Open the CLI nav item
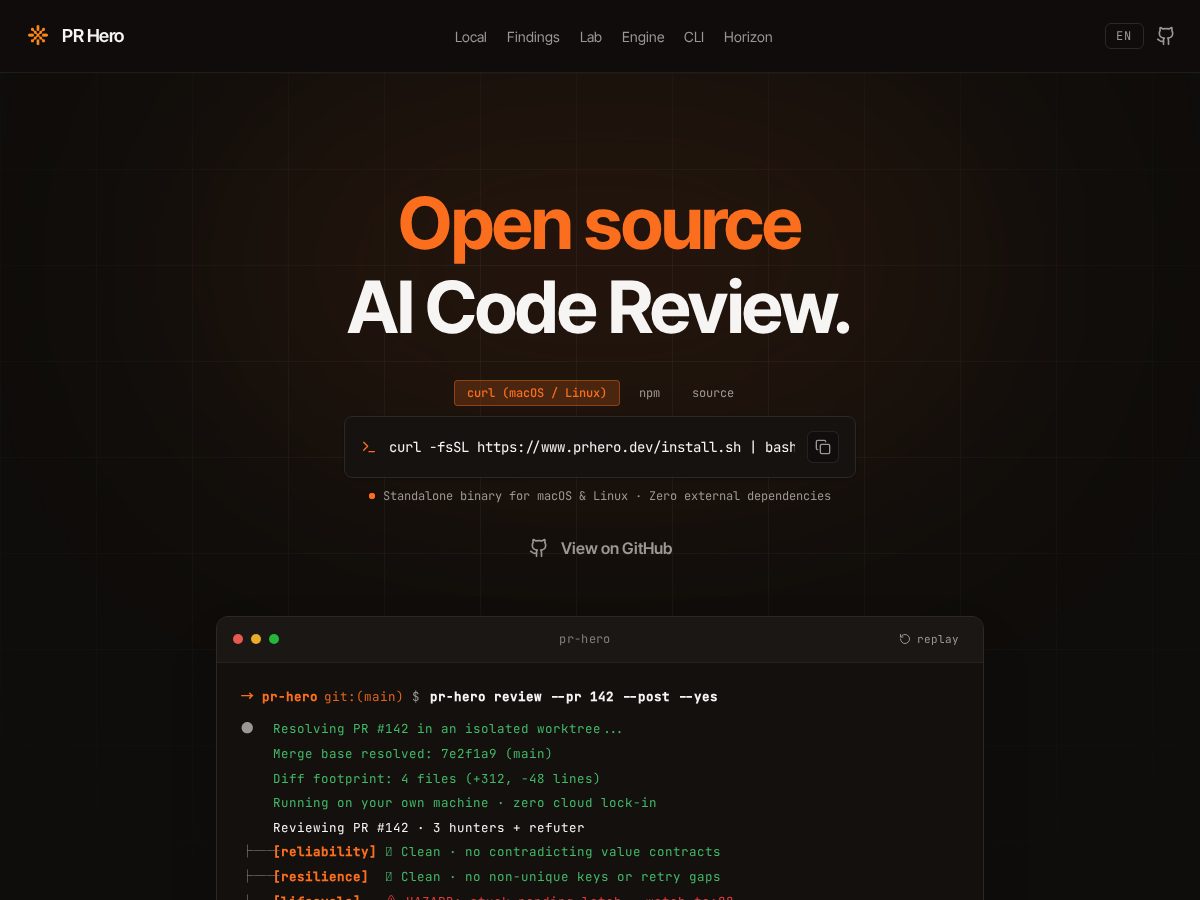The height and width of the screenshot is (900, 1200). pyautogui.click(x=694, y=37)
